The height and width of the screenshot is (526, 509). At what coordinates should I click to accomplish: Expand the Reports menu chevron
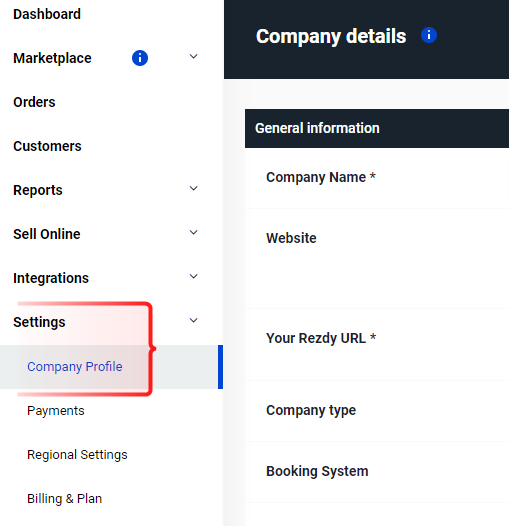(x=194, y=188)
